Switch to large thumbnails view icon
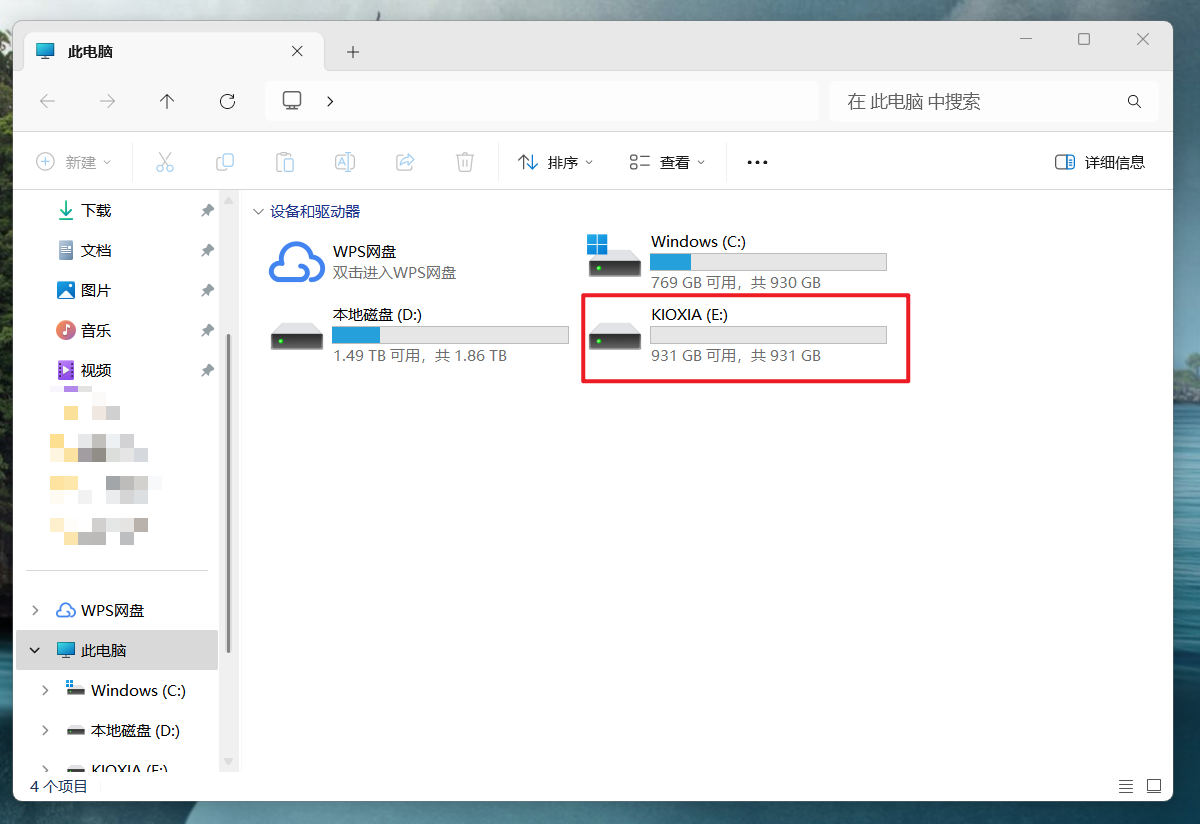 coord(1154,786)
